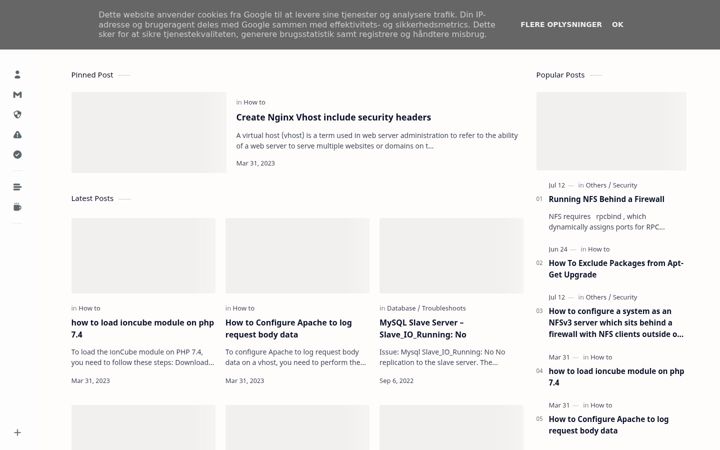The image size is (720, 450).
Task: Click the 'Popular Posts' heading
Action: (560, 75)
